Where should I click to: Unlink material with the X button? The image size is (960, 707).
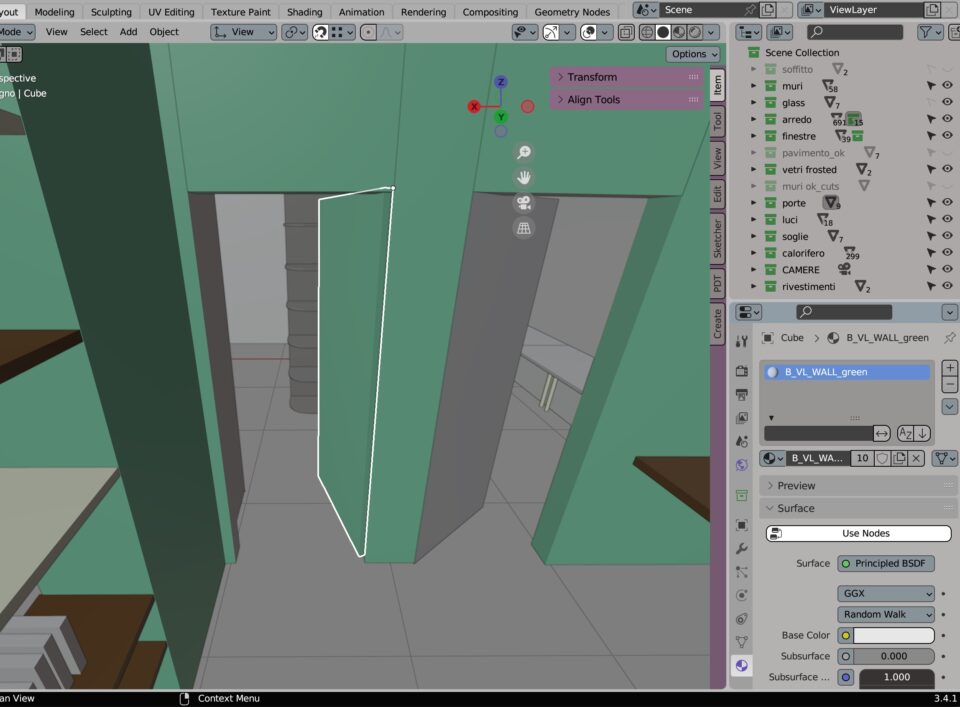coord(918,458)
